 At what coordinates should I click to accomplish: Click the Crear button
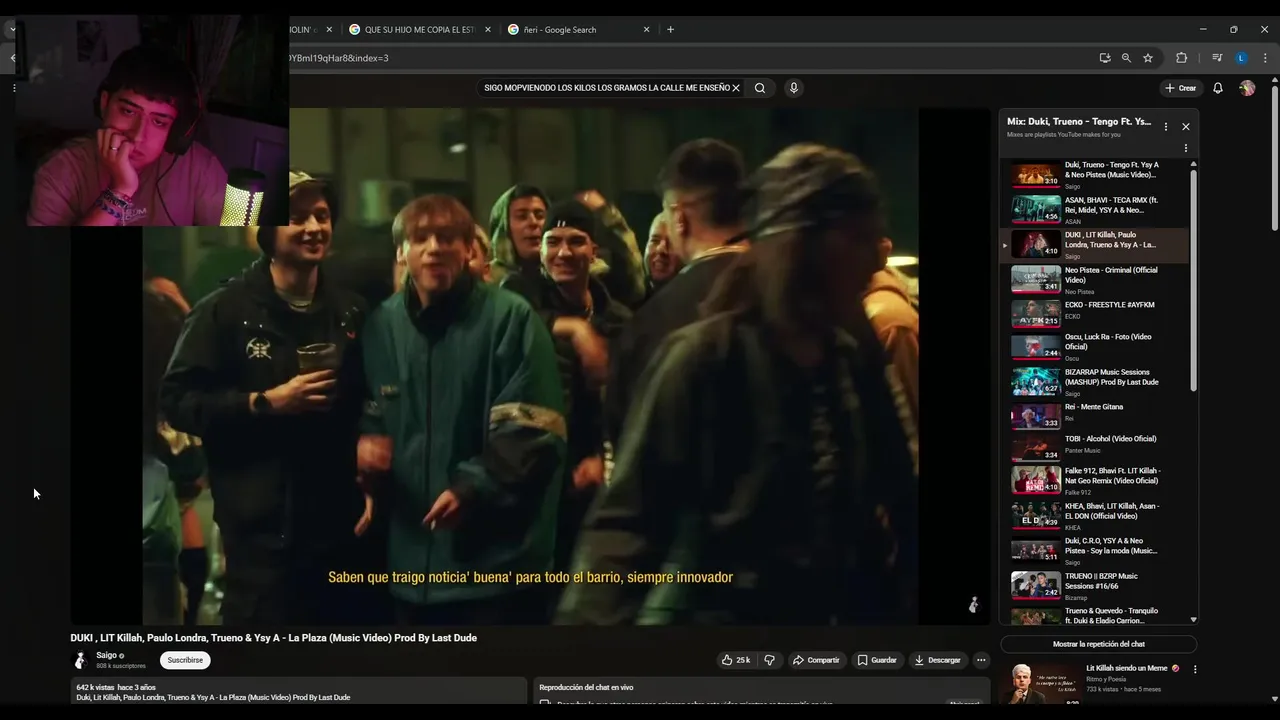pos(1181,88)
